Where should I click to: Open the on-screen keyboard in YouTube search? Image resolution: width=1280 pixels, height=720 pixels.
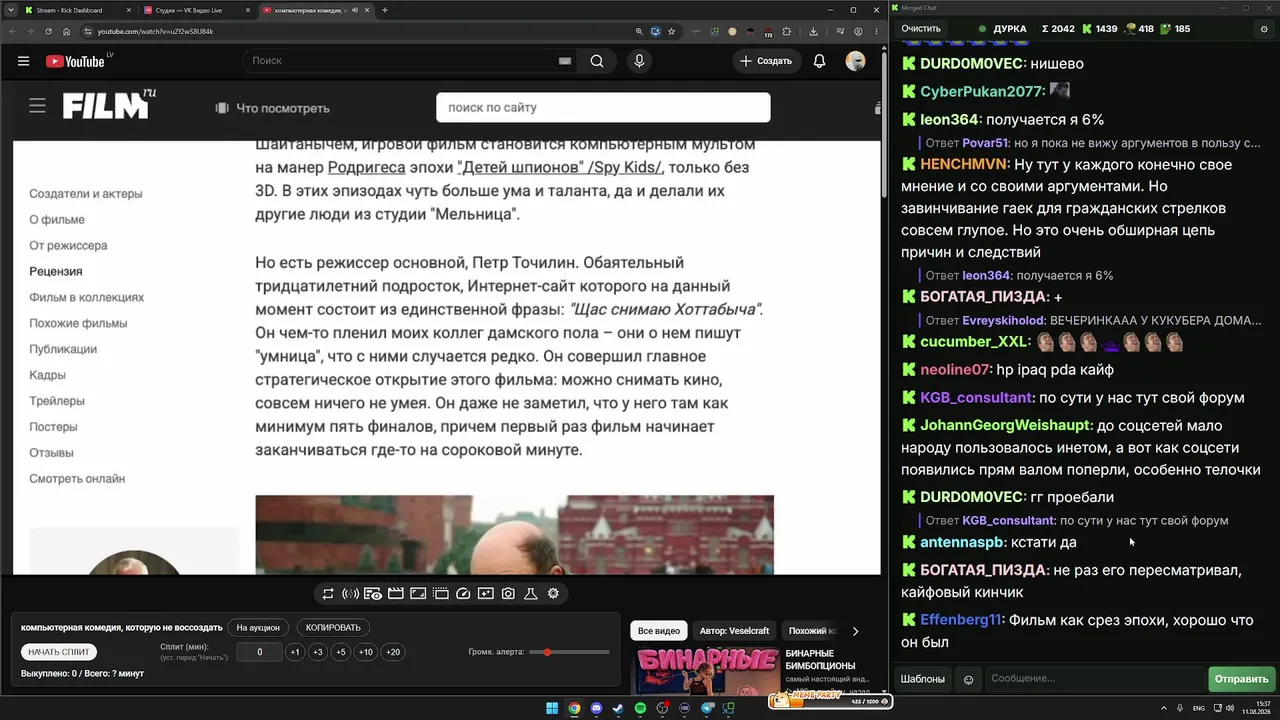tap(565, 61)
